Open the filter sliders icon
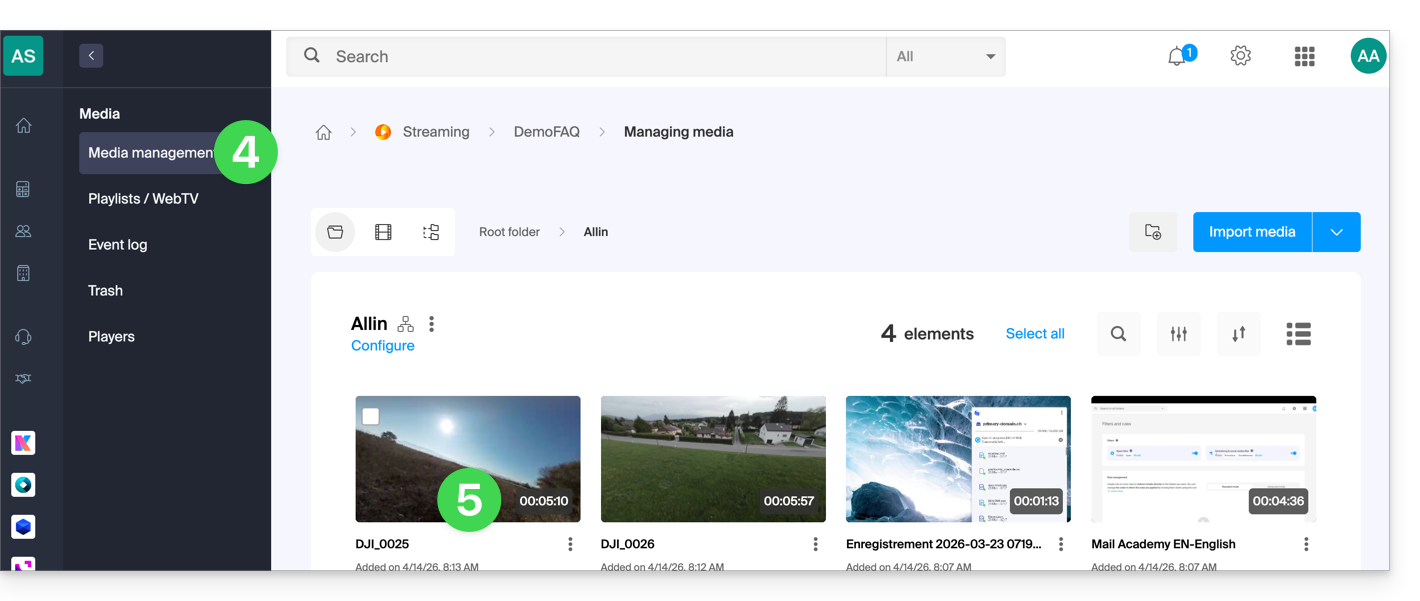The image size is (1420, 601). [1179, 334]
